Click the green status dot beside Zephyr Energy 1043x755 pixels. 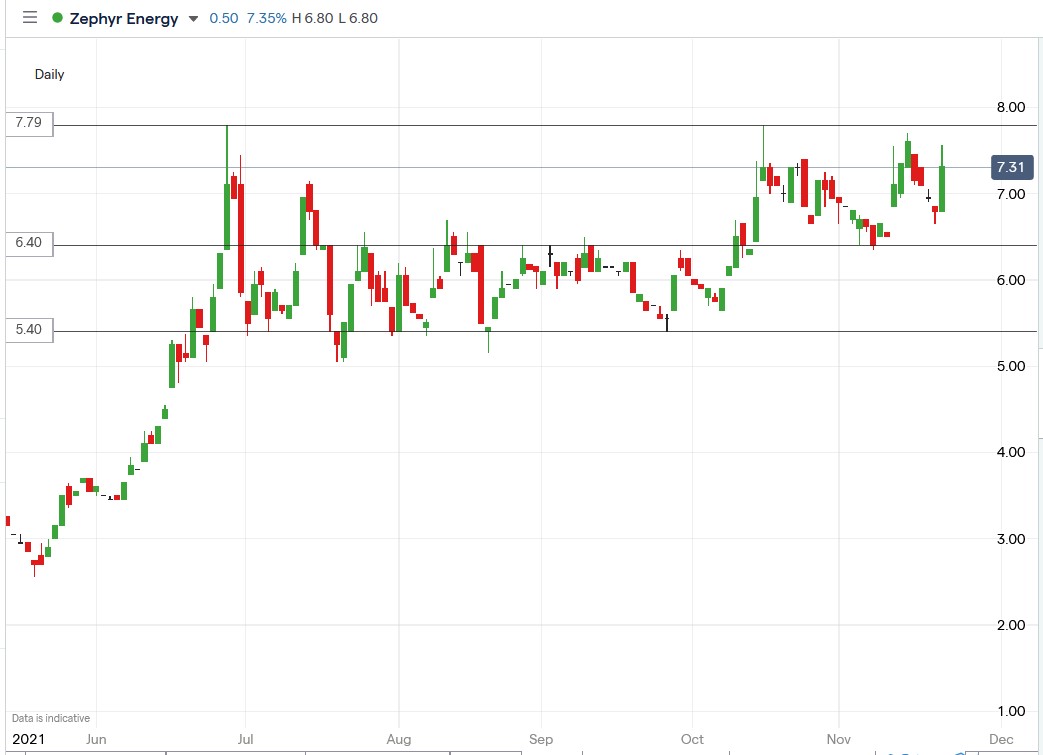pyautogui.click(x=57, y=18)
